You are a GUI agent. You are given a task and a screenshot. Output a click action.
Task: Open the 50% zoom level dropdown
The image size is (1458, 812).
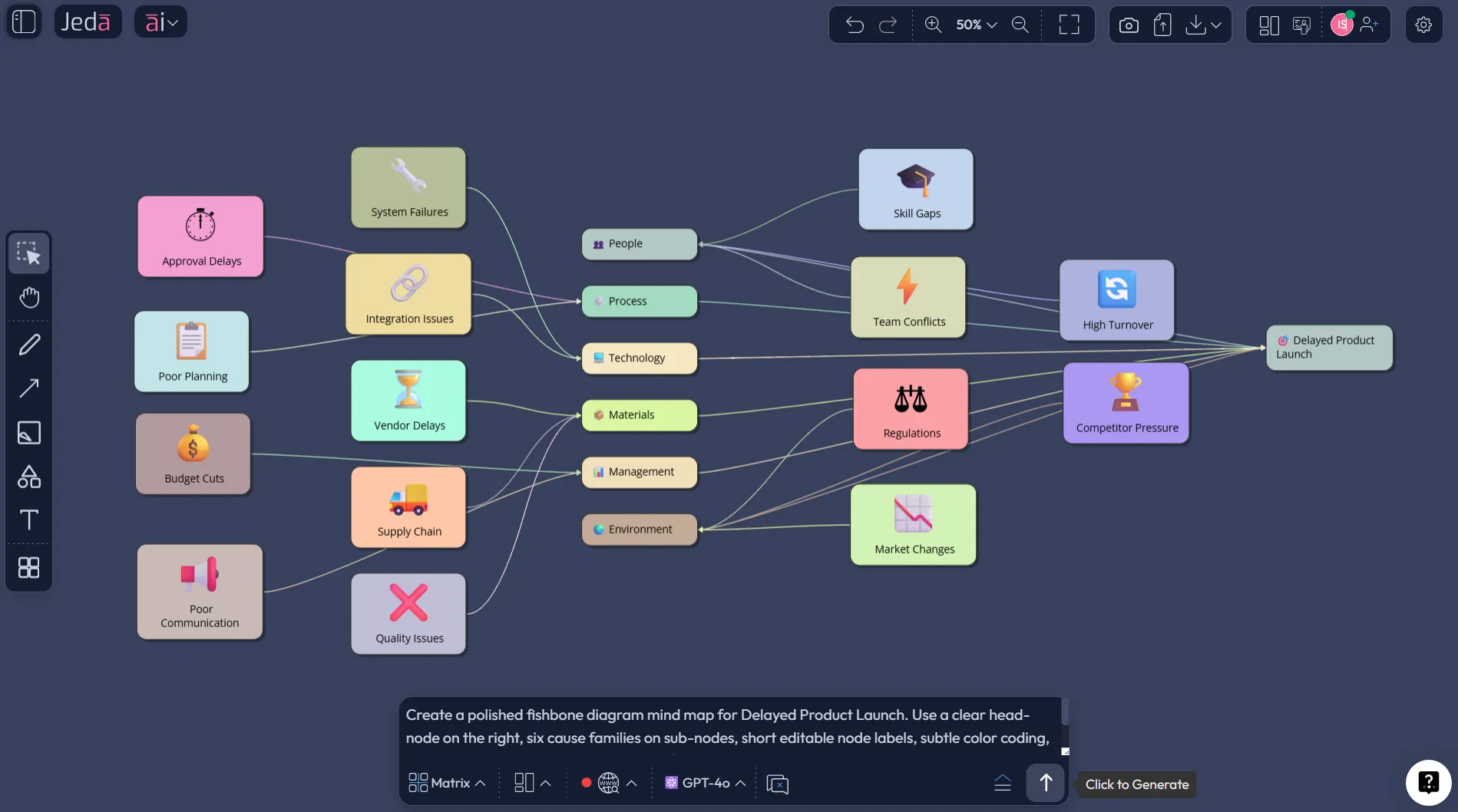pyautogui.click(x=976, y=25)
